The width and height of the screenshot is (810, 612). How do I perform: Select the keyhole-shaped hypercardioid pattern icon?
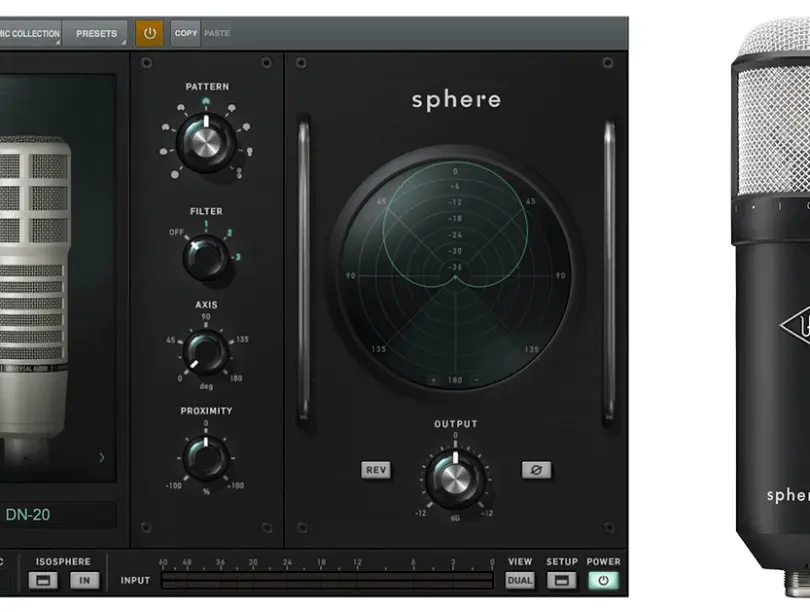point(250,151)
